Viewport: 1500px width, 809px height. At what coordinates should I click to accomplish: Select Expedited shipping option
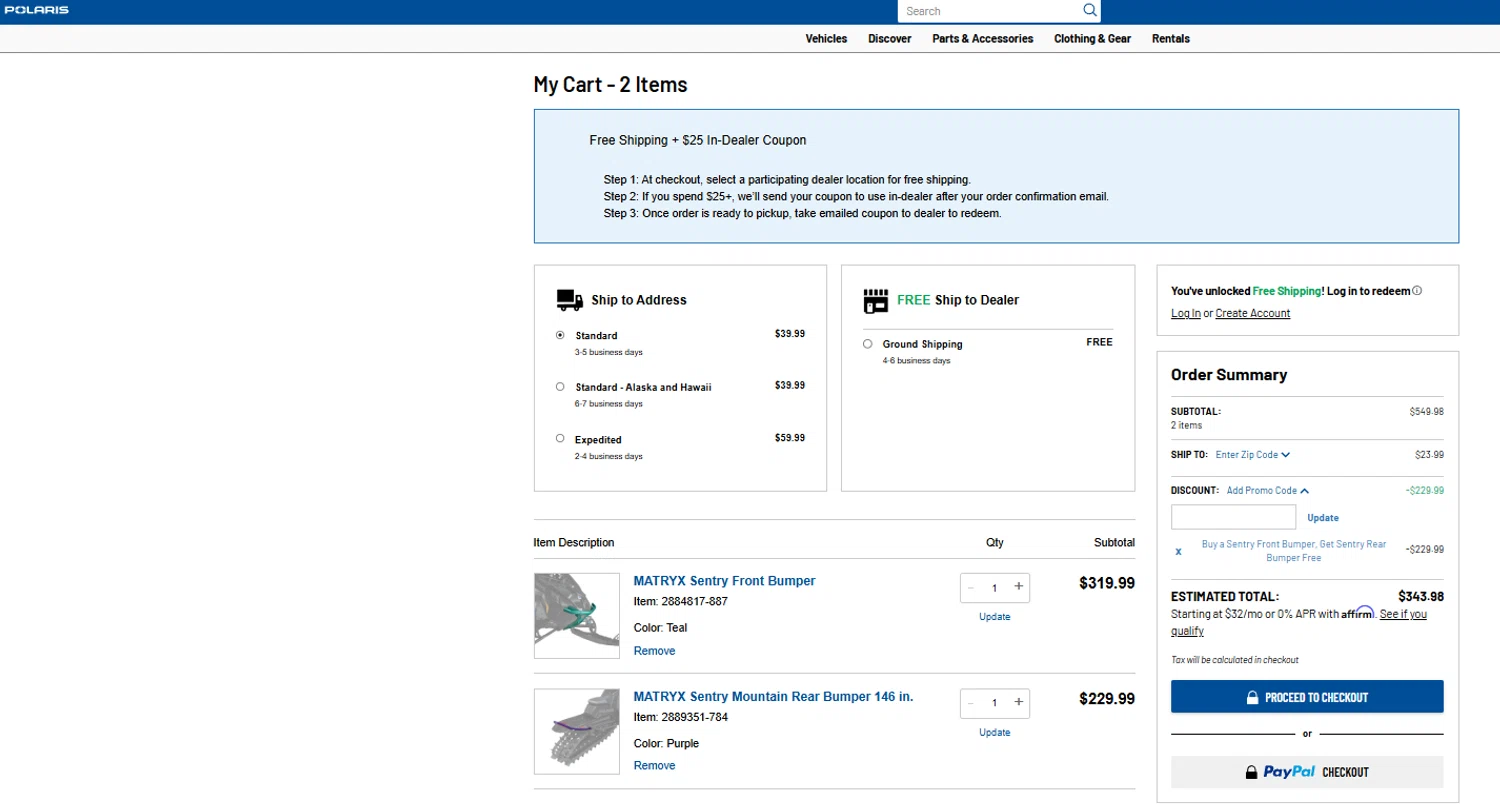point(560,438)
